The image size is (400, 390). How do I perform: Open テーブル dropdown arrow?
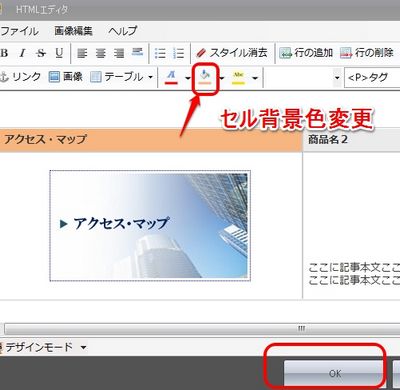pyautogui.click(x=150, y=77)
